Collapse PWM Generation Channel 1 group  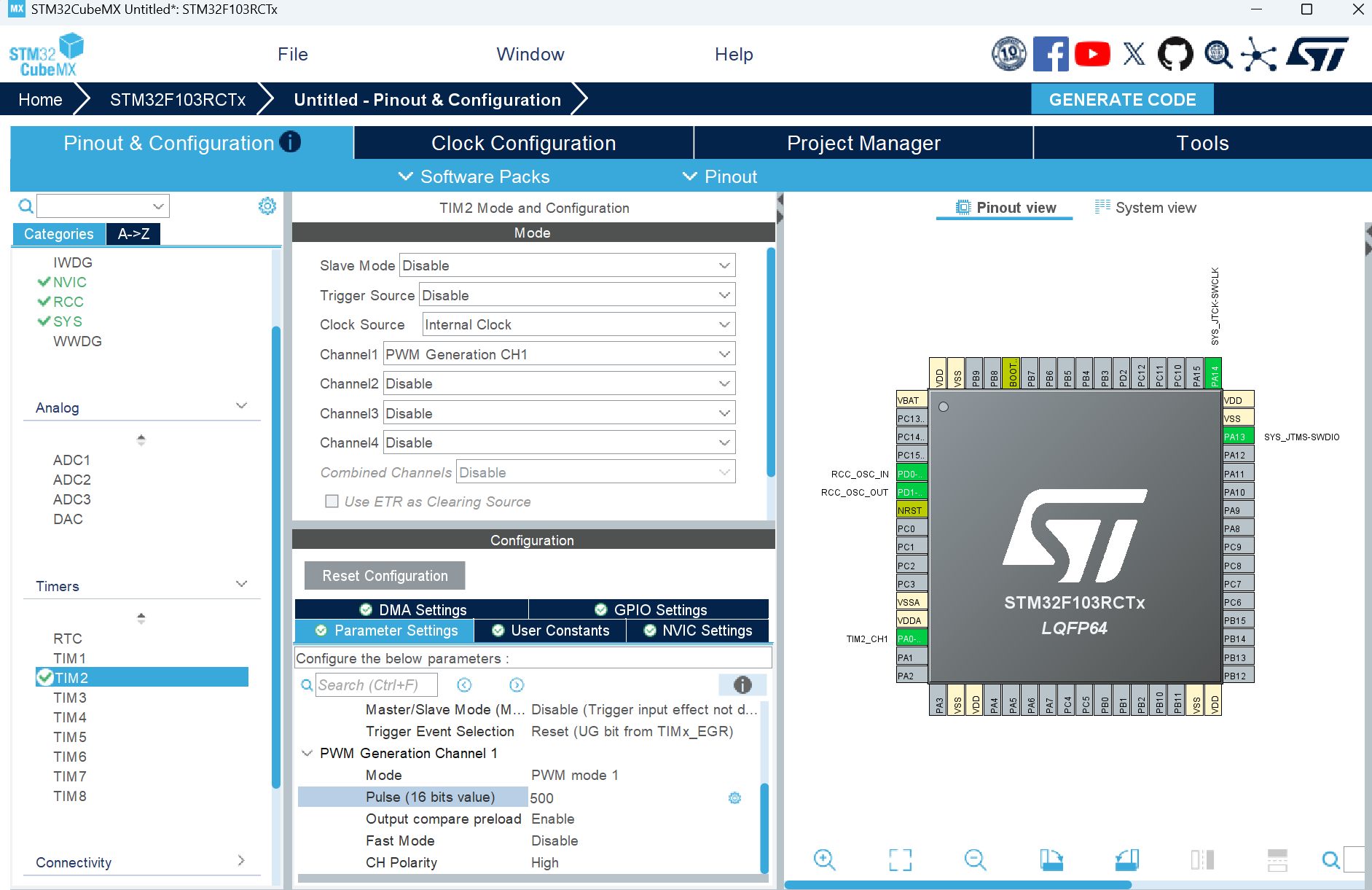307,754
